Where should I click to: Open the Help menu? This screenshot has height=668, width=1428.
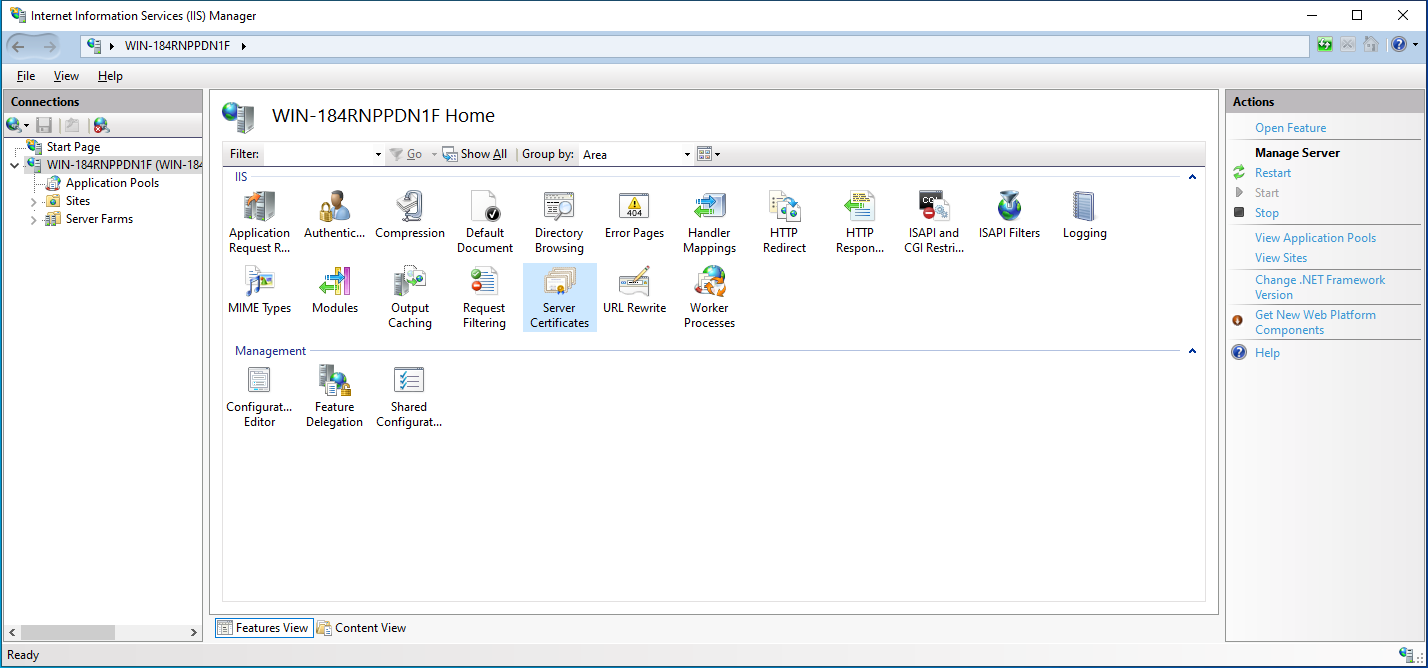click(x=110, y=76)
